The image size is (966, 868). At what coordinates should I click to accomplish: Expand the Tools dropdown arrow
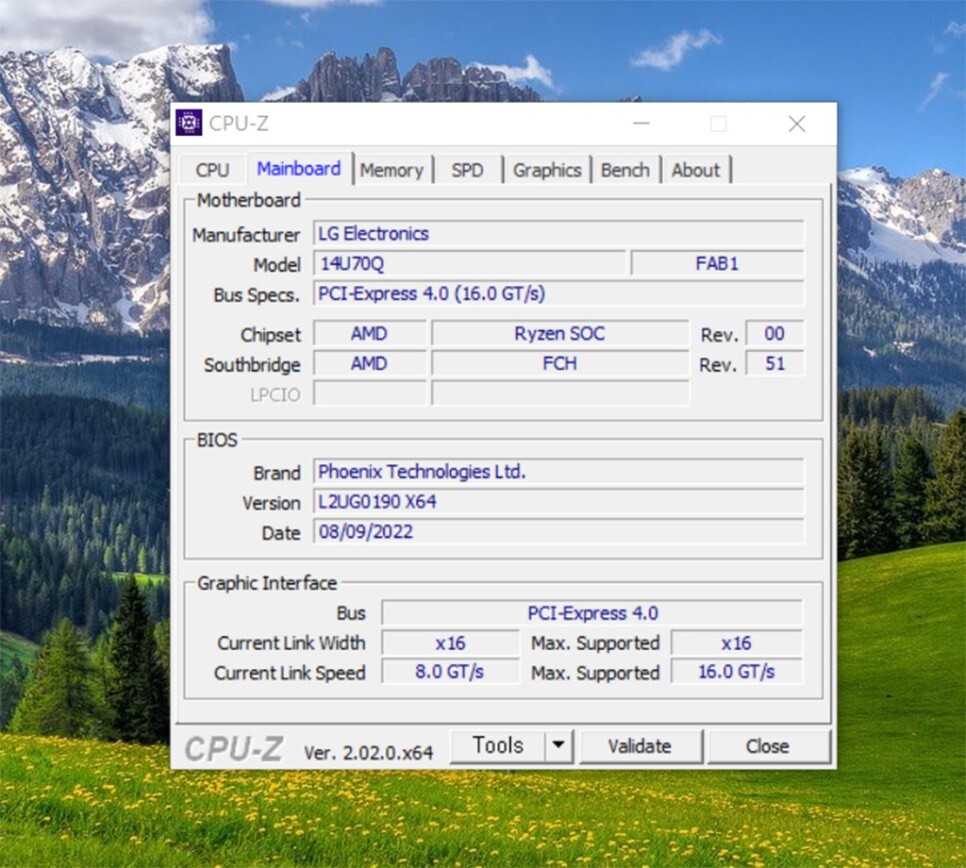[559, 746]
